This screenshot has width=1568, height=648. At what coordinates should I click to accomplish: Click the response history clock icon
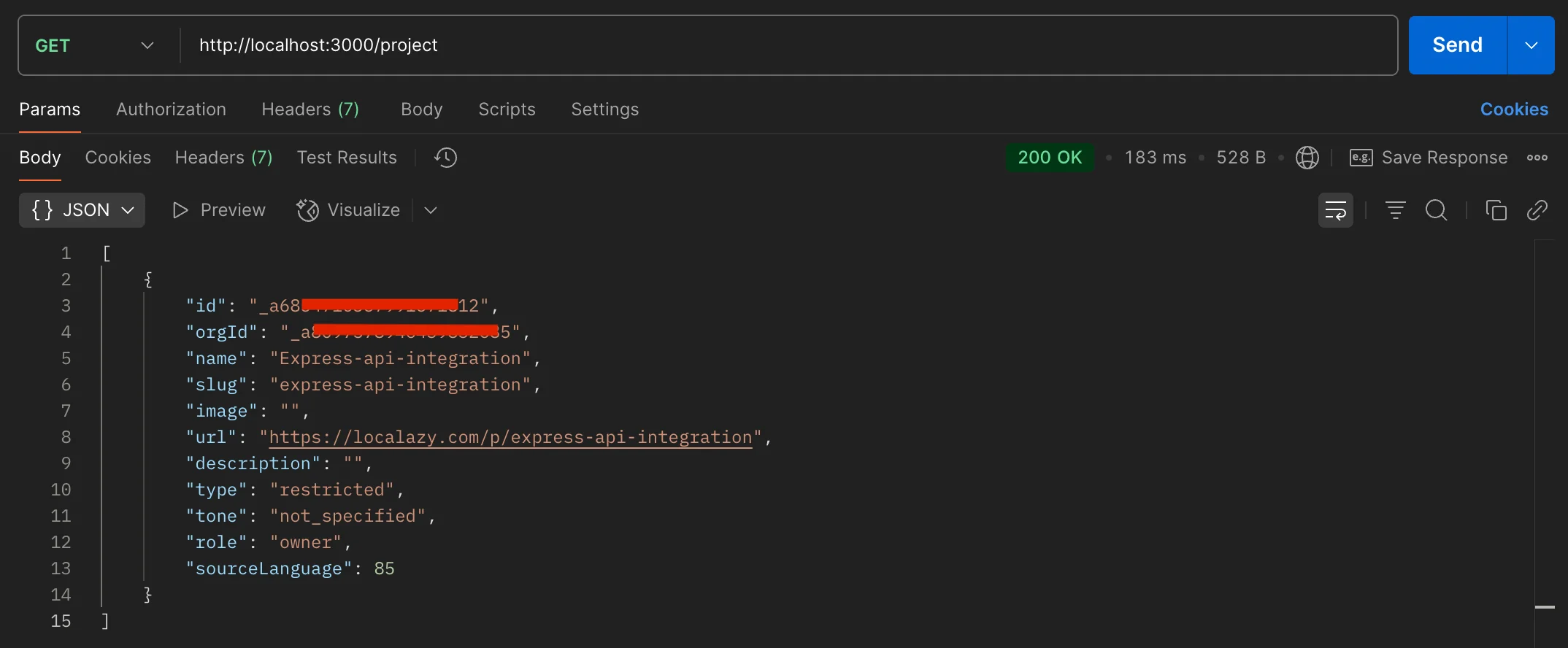click(445, 158)
